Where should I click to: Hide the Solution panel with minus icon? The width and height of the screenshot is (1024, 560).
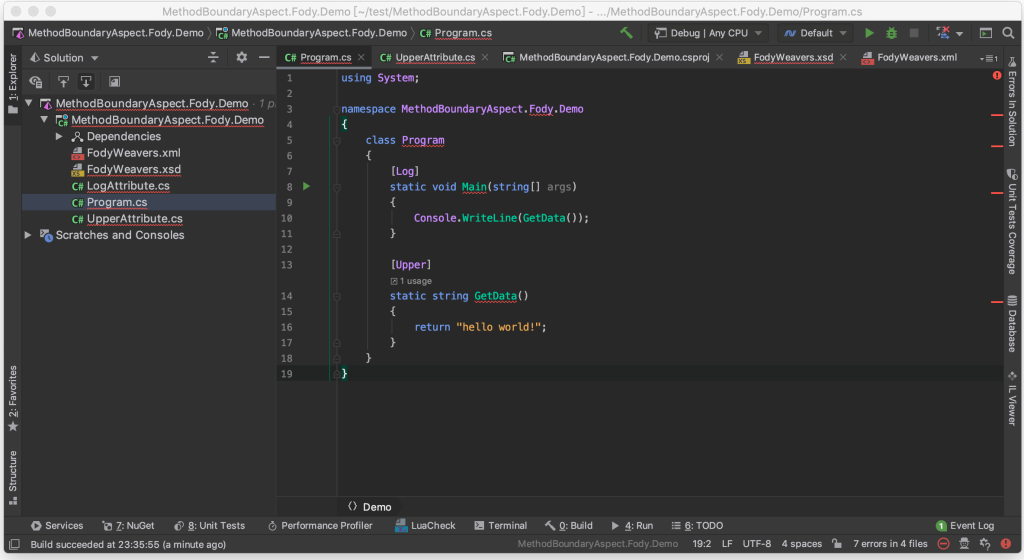coord(264,57)
